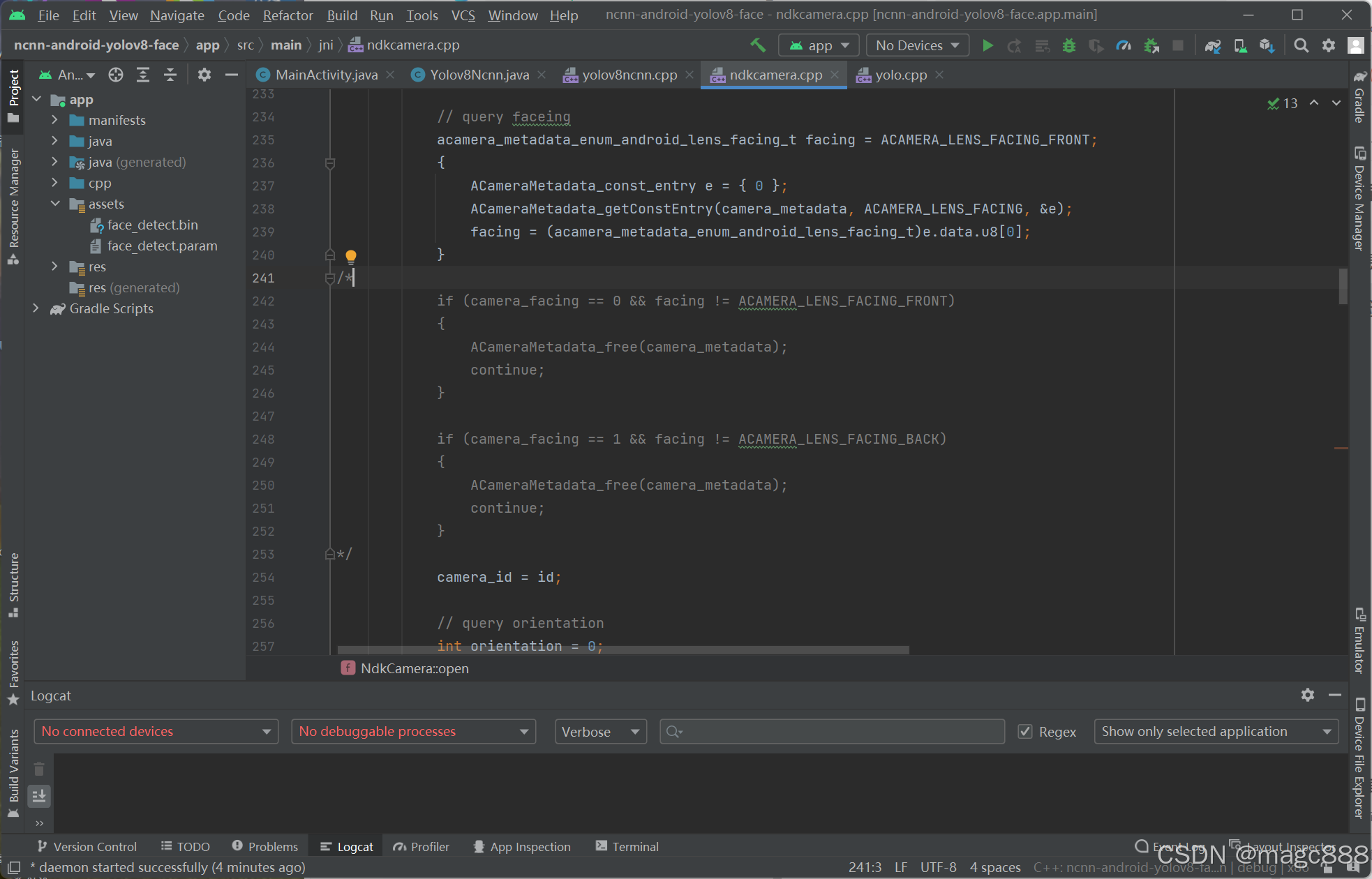Click the Make Project hammer icon
Image resolution: width=1372 pixels, height=879 pixels.
758,45
